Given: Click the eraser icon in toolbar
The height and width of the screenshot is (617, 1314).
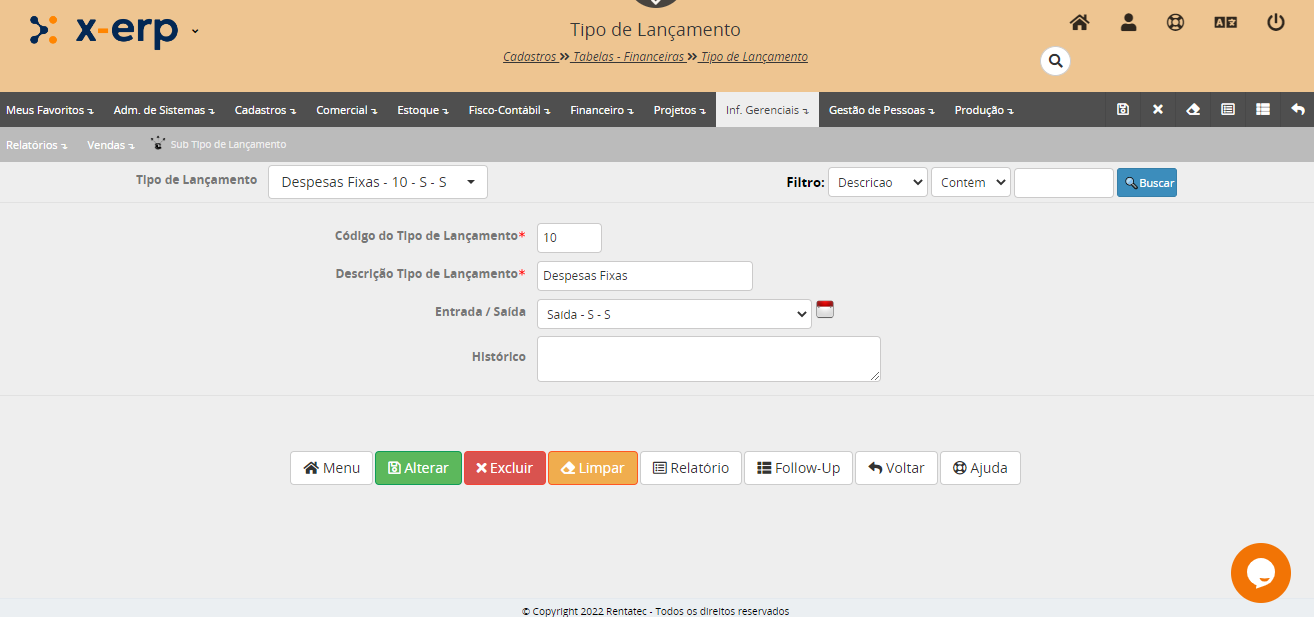Looking at the screenshot, I should [1192, 110].
